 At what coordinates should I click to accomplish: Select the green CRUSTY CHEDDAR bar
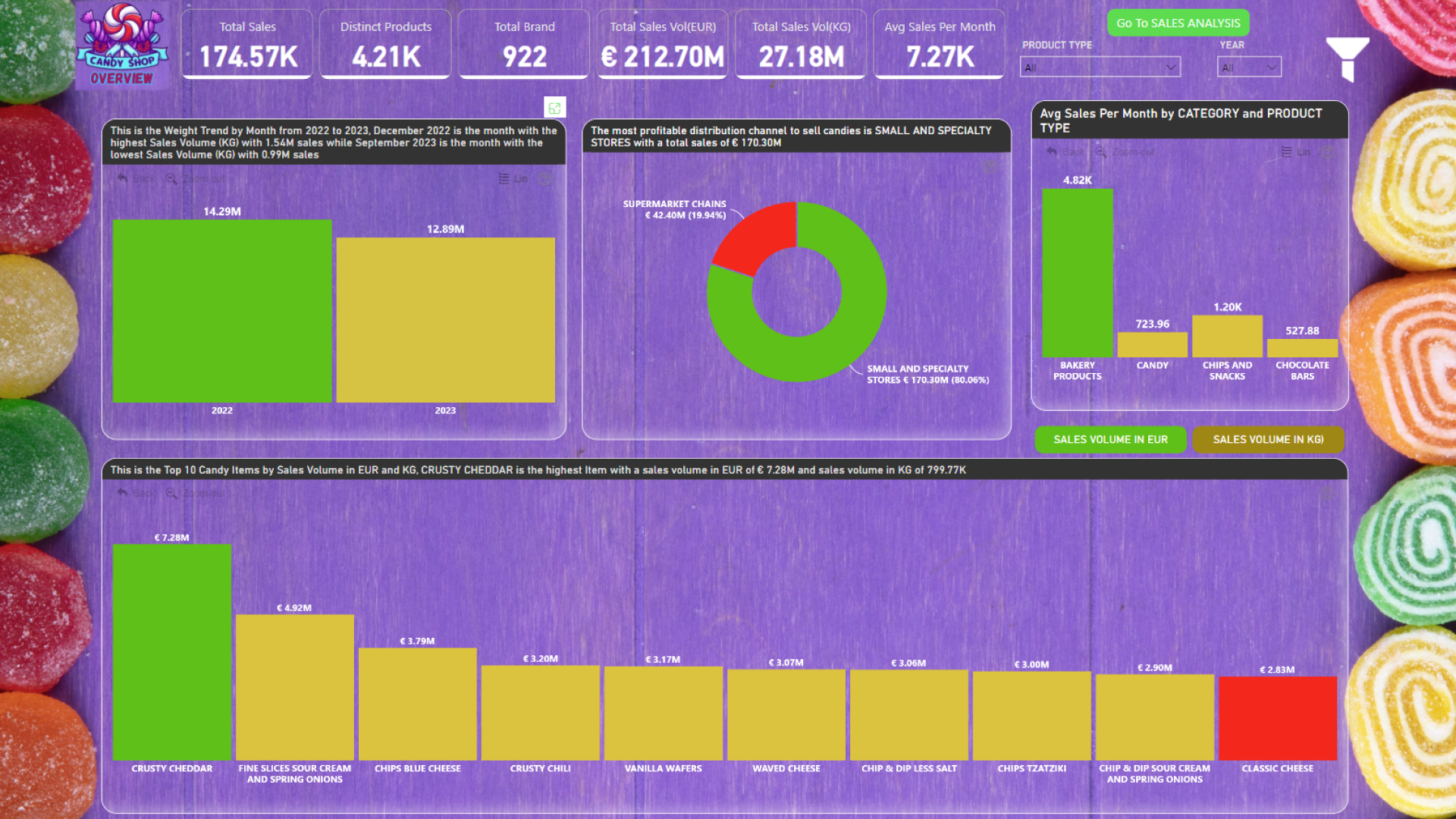pyautogui.click(x=172, y=652)
